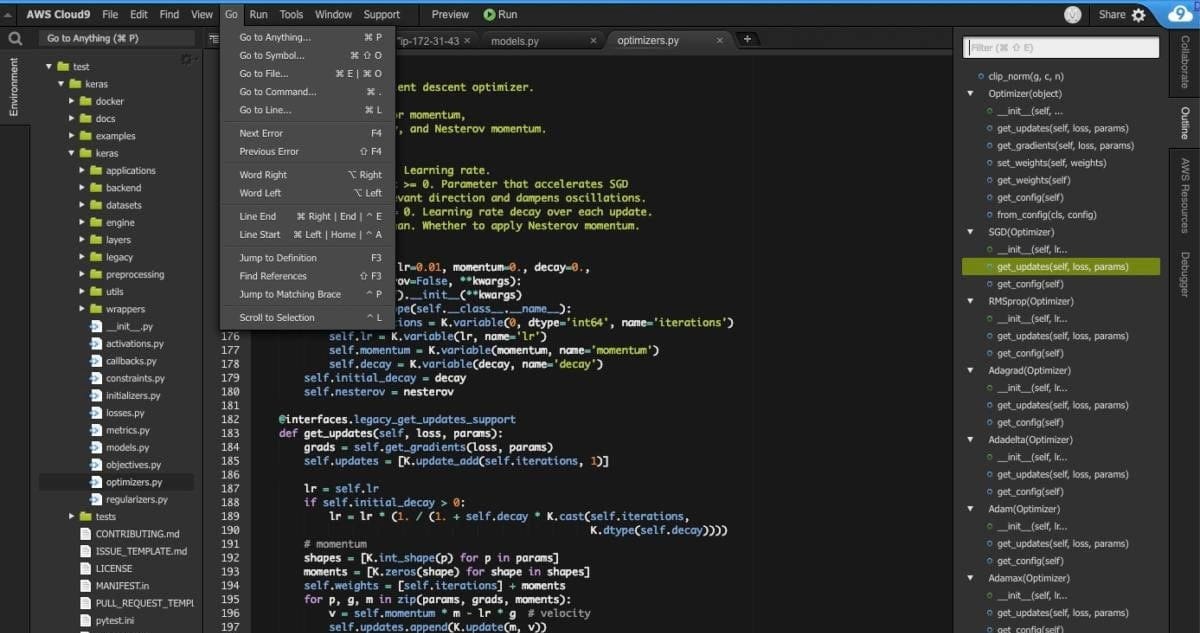Image resolution: width=1200 pixels, height=633 pixels.
Task: Click the clip_norm function bullet icon
Action: [x=980, y=77]
